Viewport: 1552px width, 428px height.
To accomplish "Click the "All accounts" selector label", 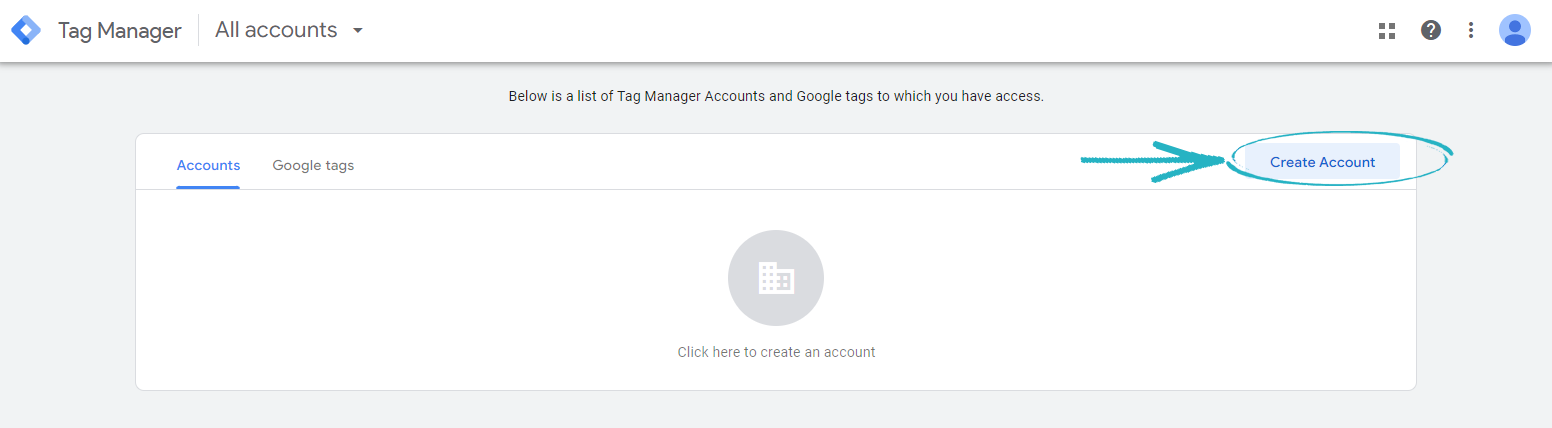I will click(276, 30).
